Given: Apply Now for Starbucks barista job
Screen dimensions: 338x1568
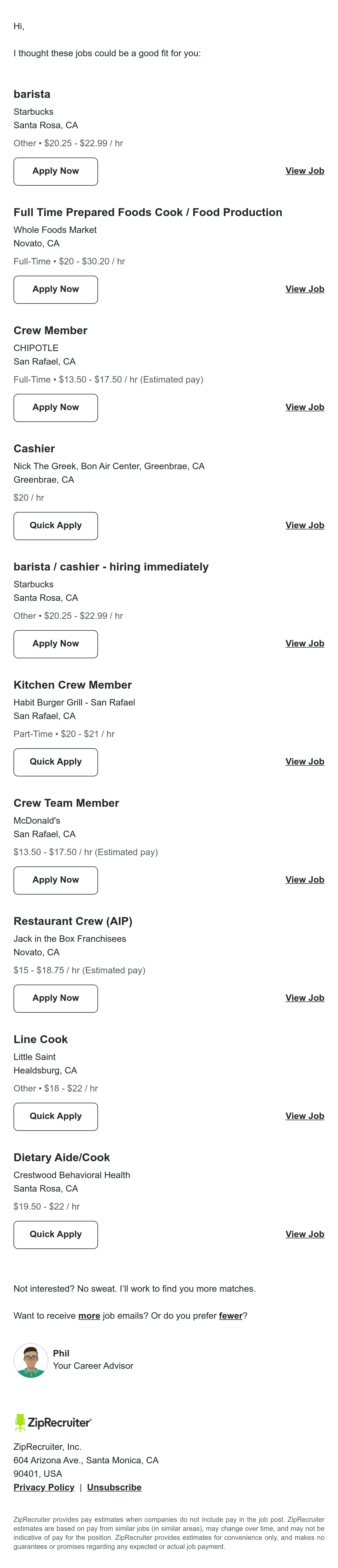Looking at the screenshot, I should point(55,172).
